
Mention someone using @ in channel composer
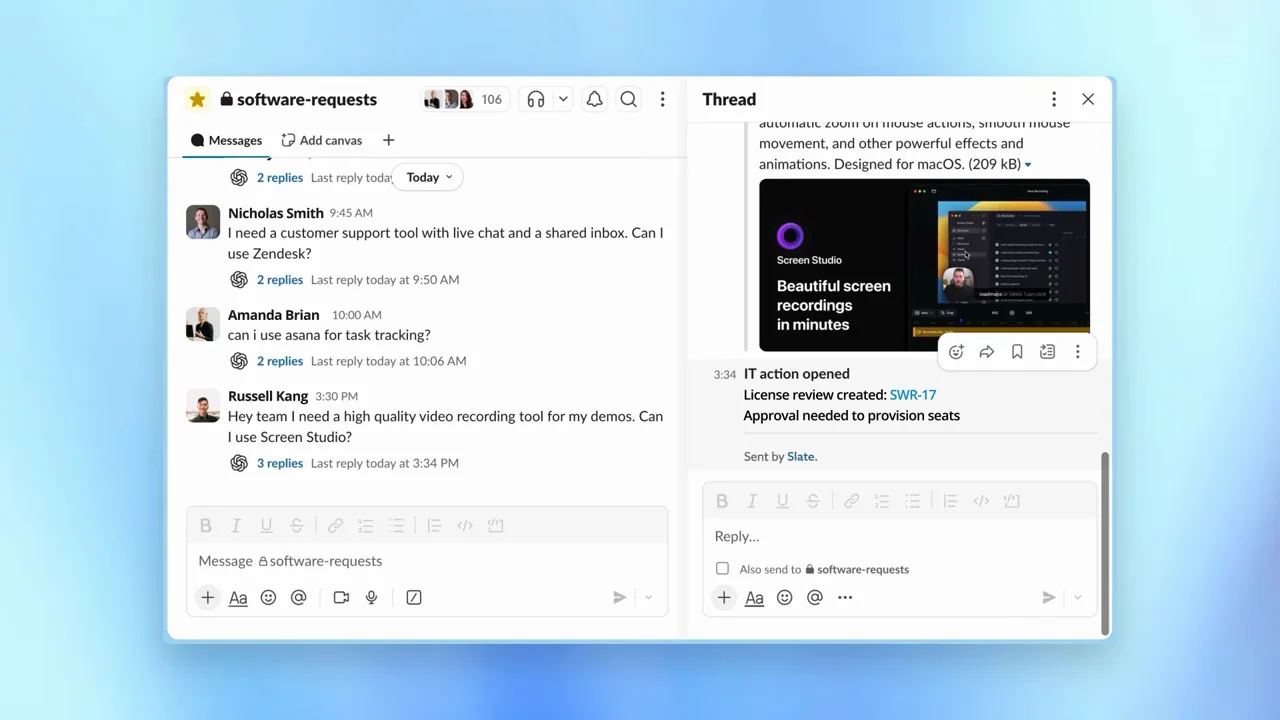pos(298,597)
